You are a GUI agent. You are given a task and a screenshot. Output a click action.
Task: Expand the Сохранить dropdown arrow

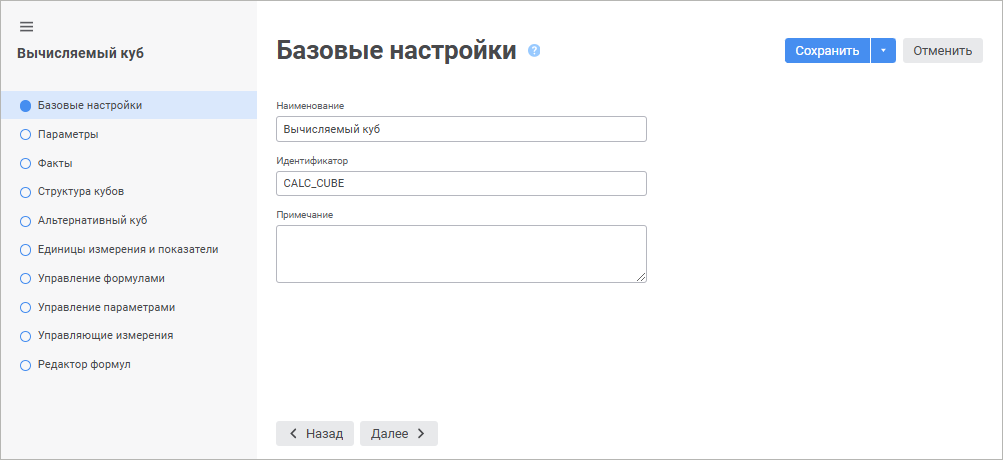[x=883, y=51]
